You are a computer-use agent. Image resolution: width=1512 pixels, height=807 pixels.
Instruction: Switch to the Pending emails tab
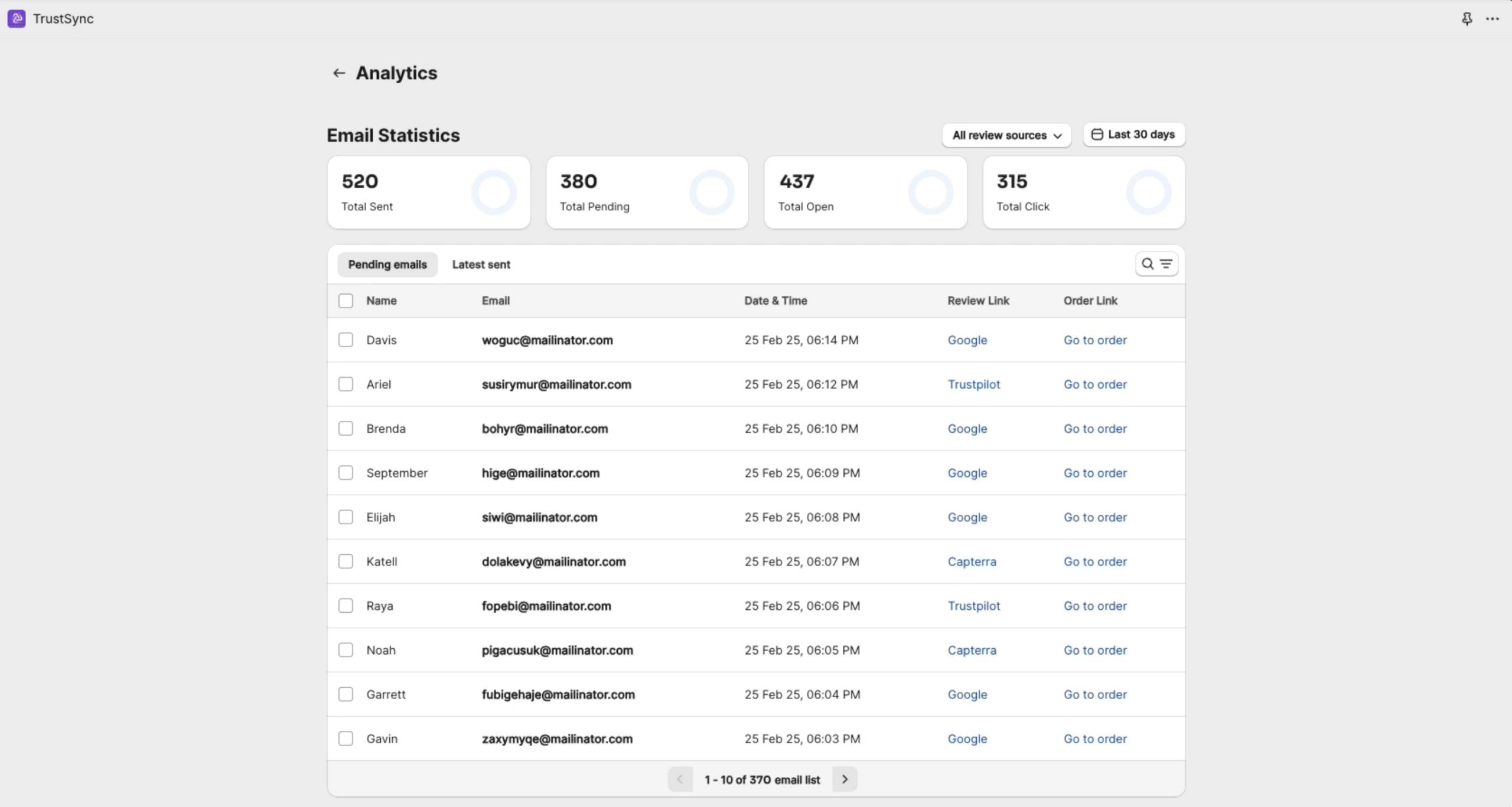[x=387, y=264]
